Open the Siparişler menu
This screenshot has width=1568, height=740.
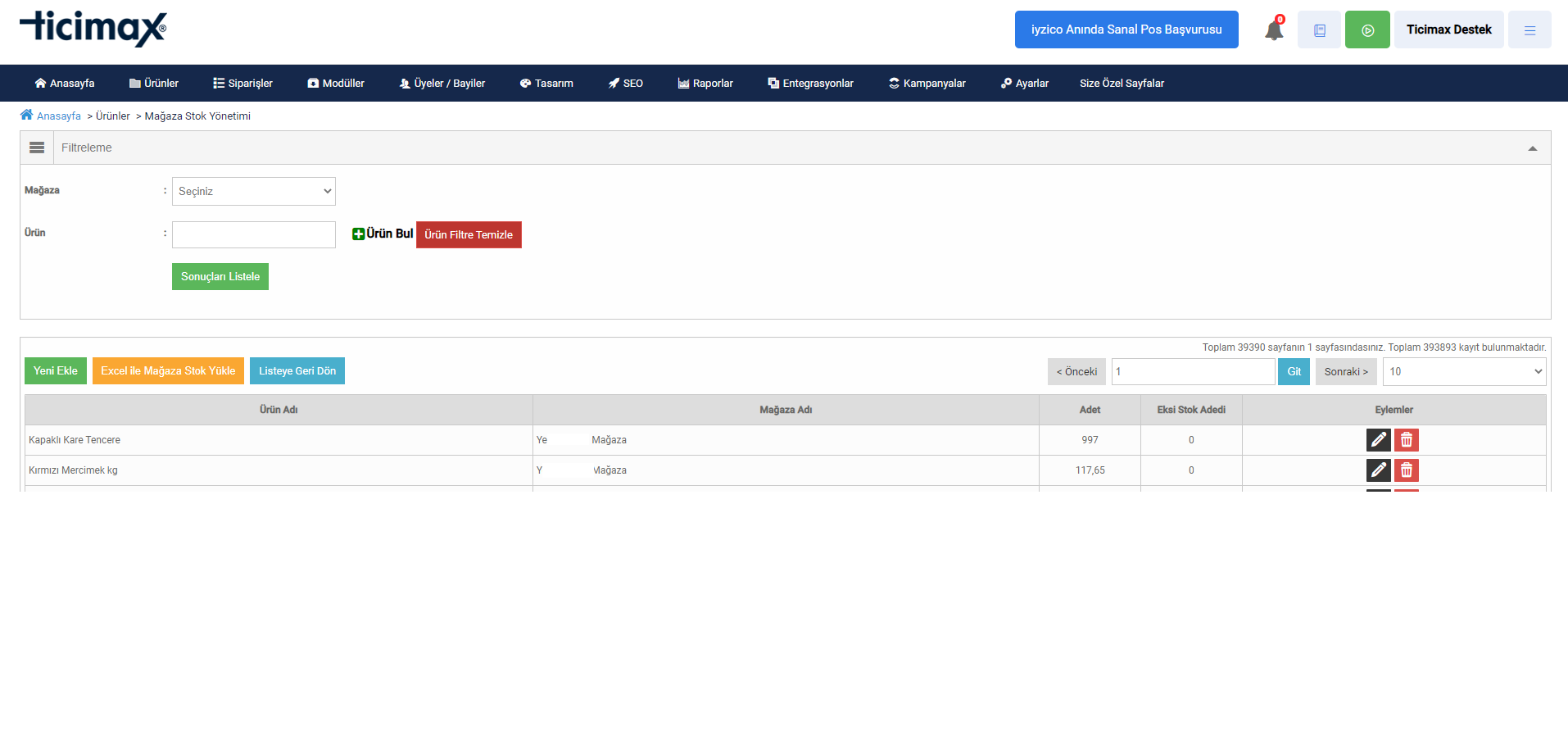point(242,84)
